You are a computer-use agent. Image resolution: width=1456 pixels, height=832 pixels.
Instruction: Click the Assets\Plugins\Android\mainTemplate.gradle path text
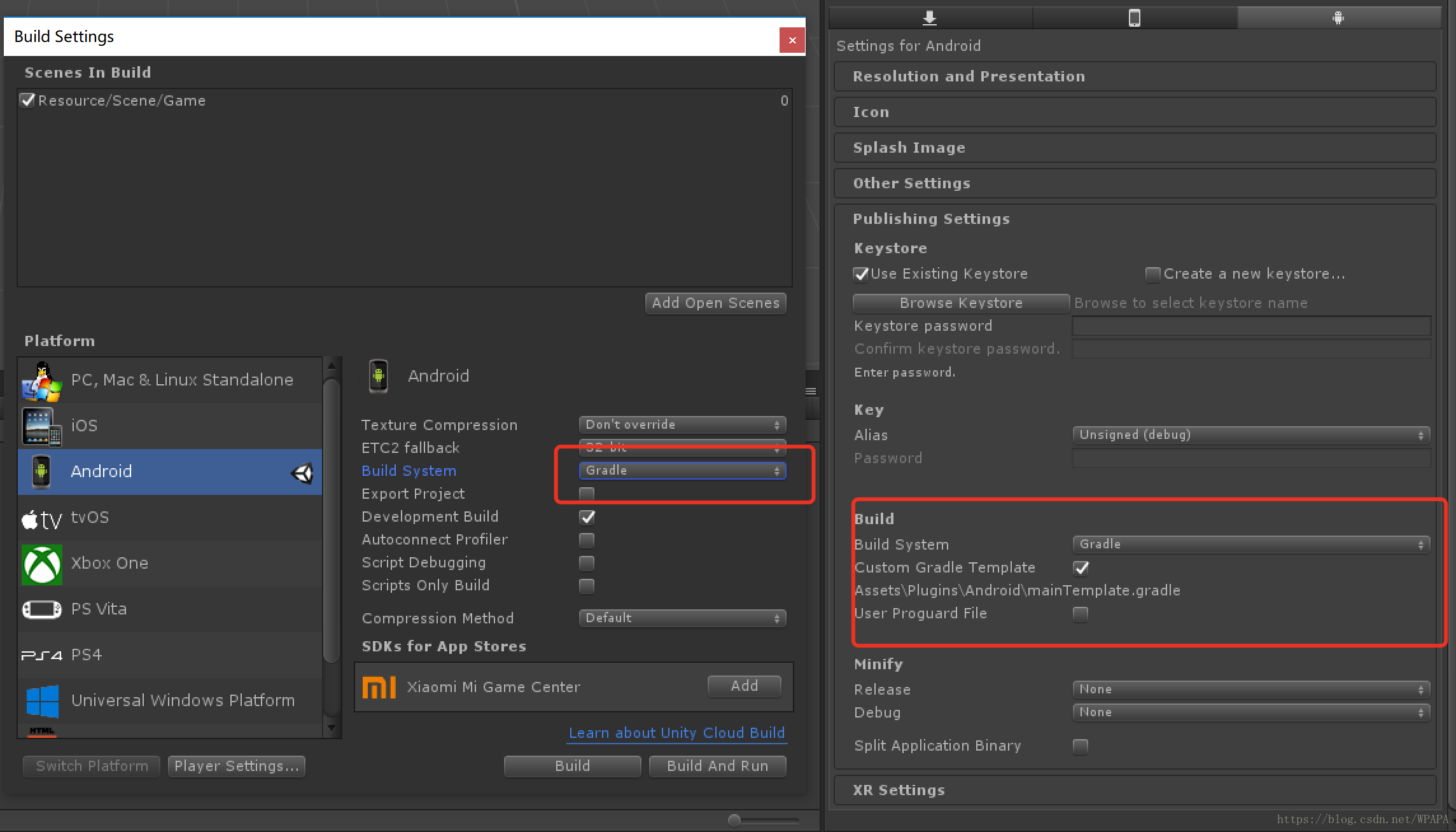point(1017,591)
